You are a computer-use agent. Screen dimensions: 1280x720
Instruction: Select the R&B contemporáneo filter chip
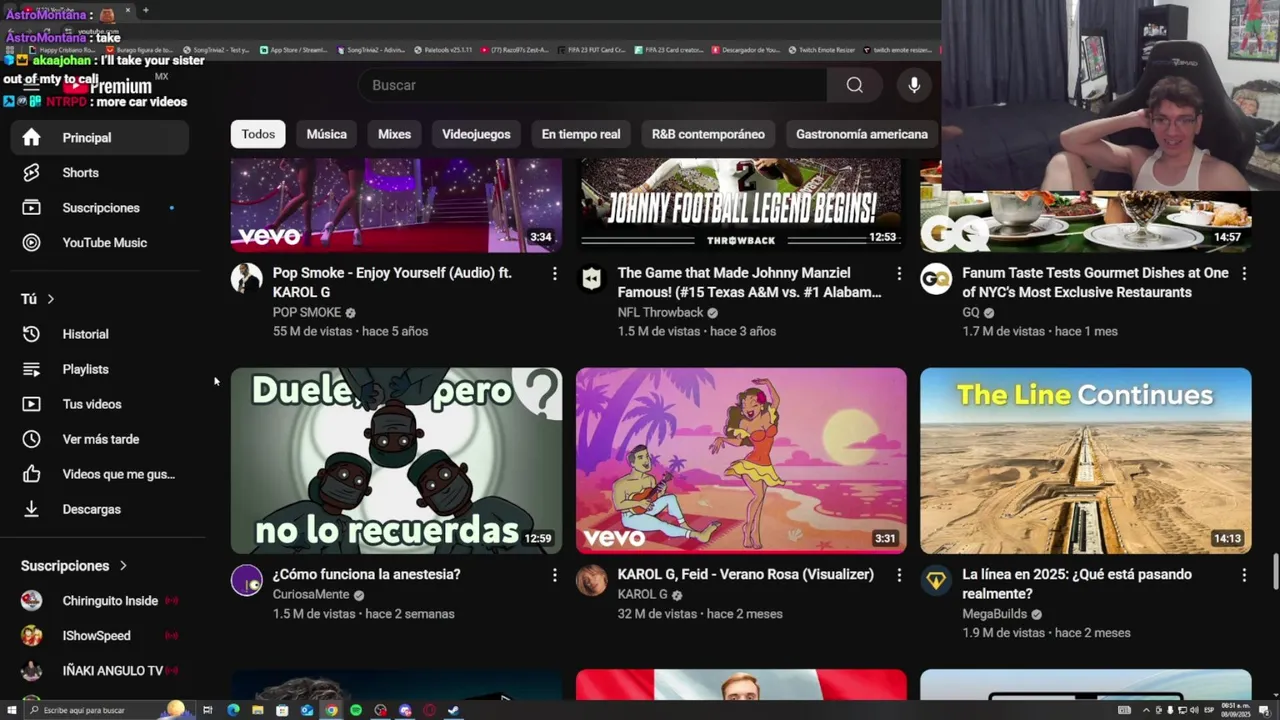tap(708, 134)
